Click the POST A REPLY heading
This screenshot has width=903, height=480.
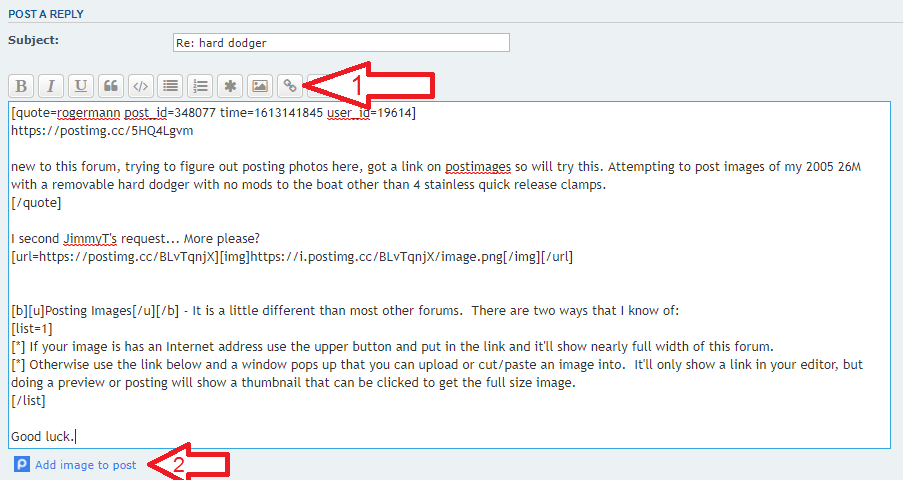(x=46, y=14)
